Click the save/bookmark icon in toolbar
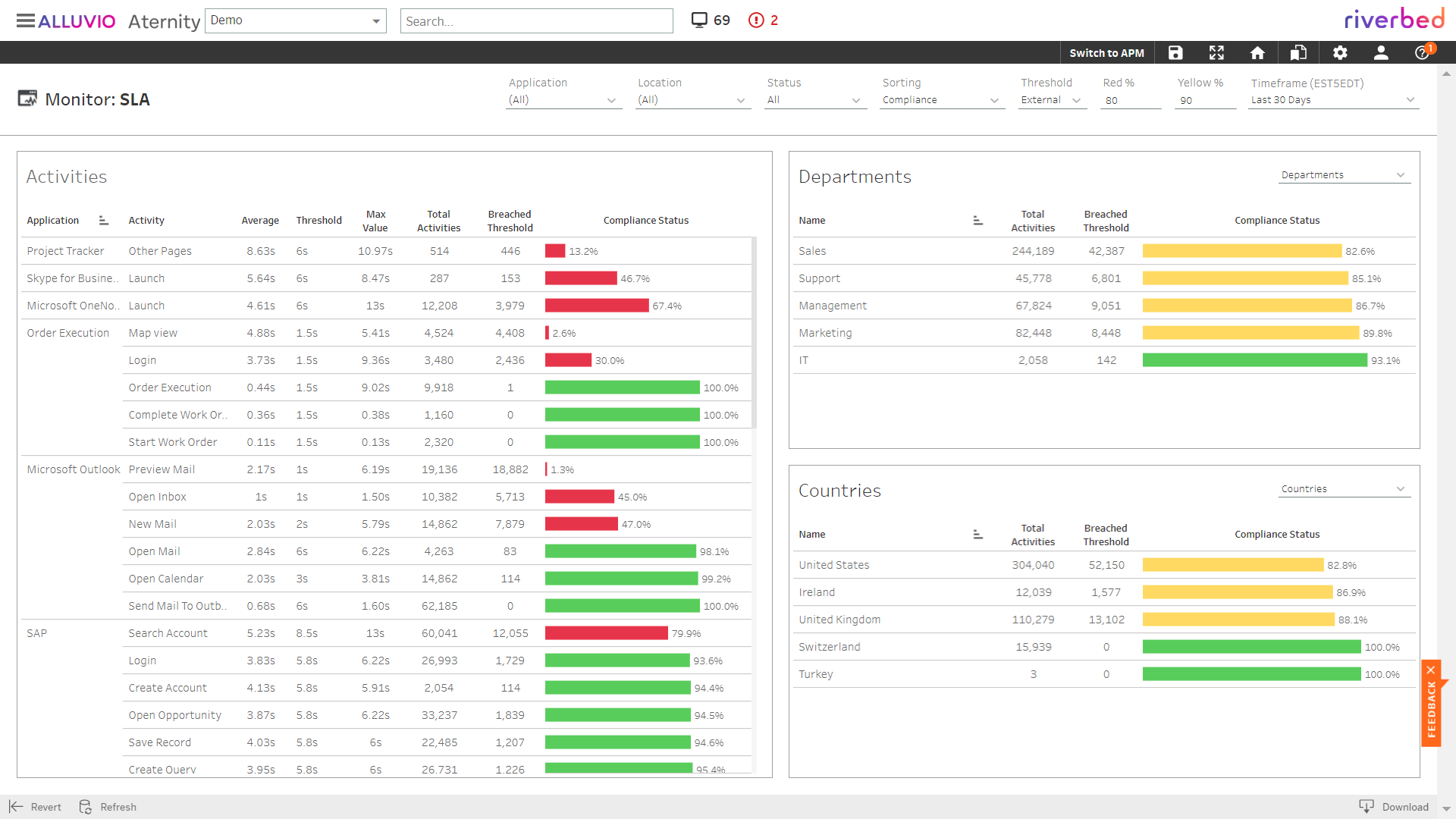 click(1176, 52)
